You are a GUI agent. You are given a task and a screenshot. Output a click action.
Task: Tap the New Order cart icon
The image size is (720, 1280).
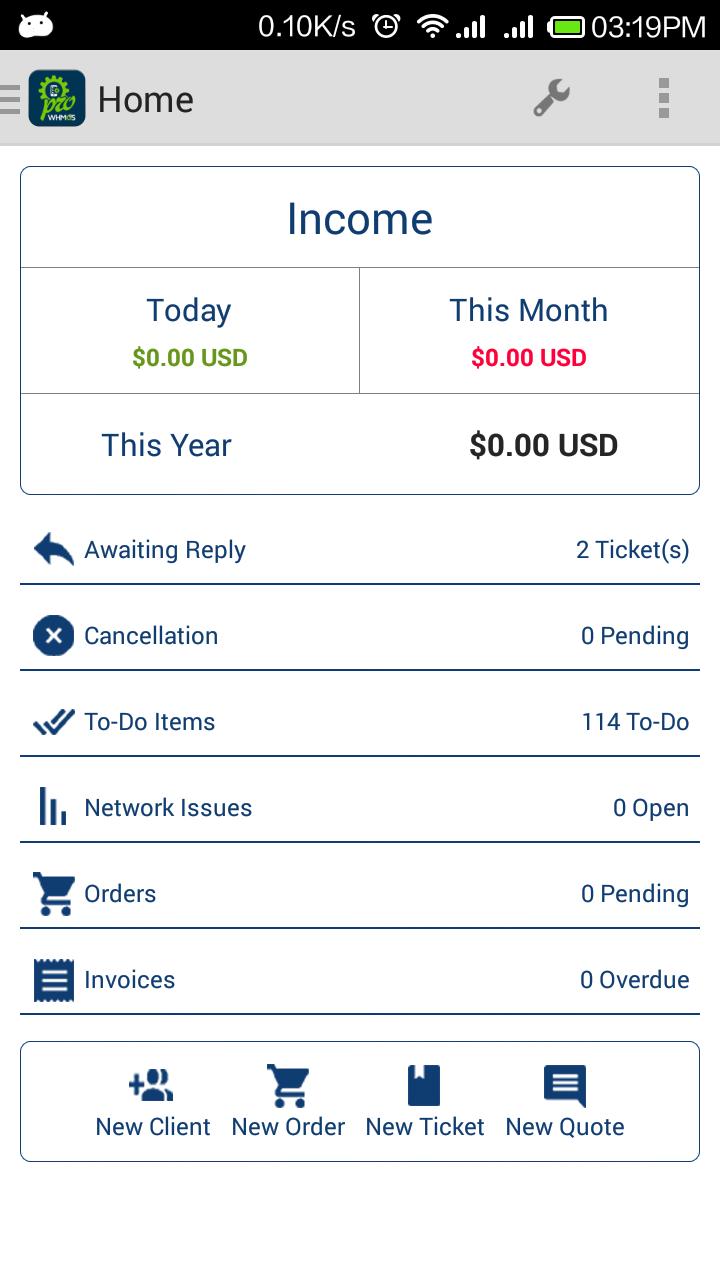[288, 1085]
